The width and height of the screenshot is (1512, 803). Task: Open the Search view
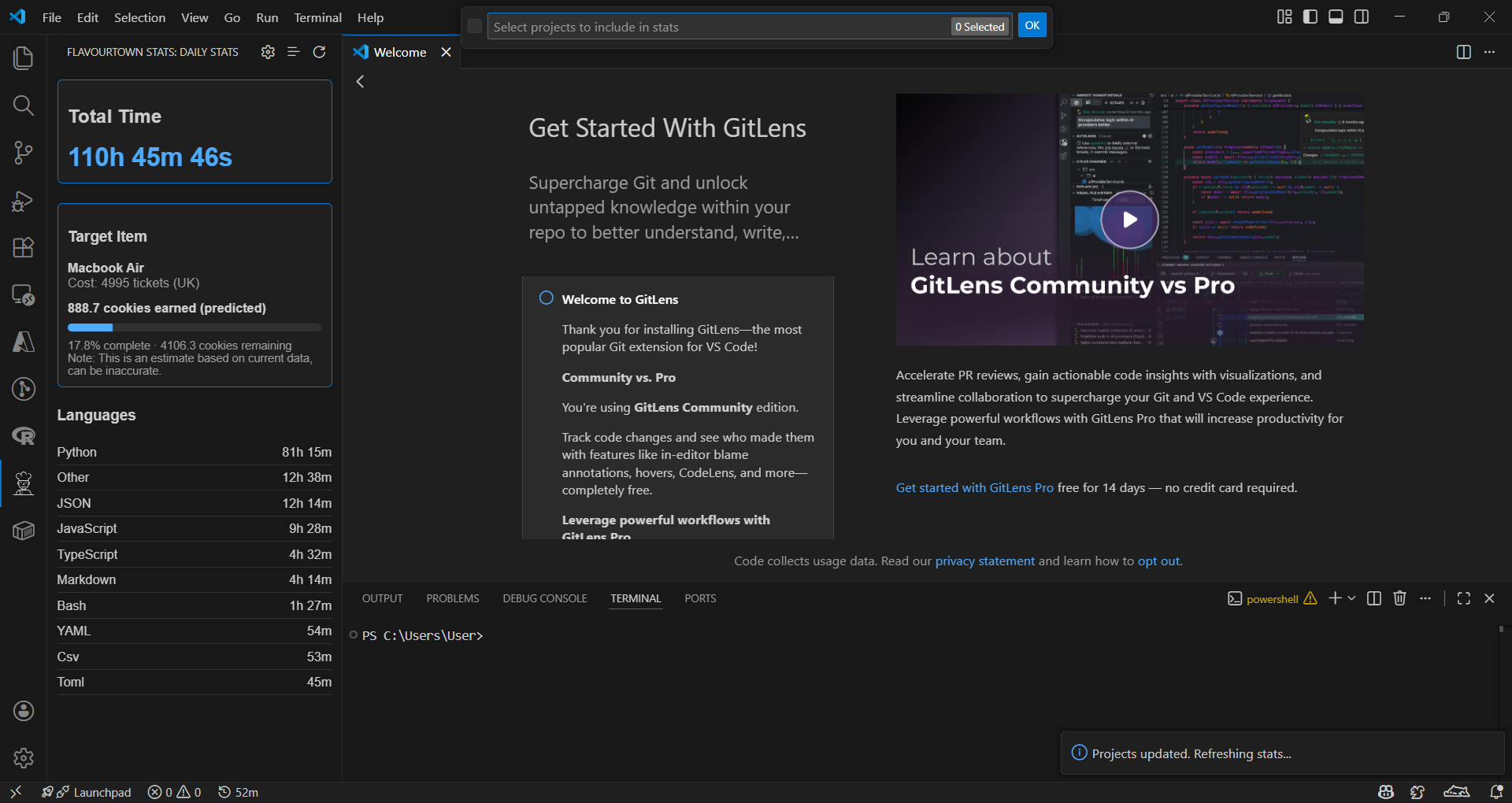(23, 105)
